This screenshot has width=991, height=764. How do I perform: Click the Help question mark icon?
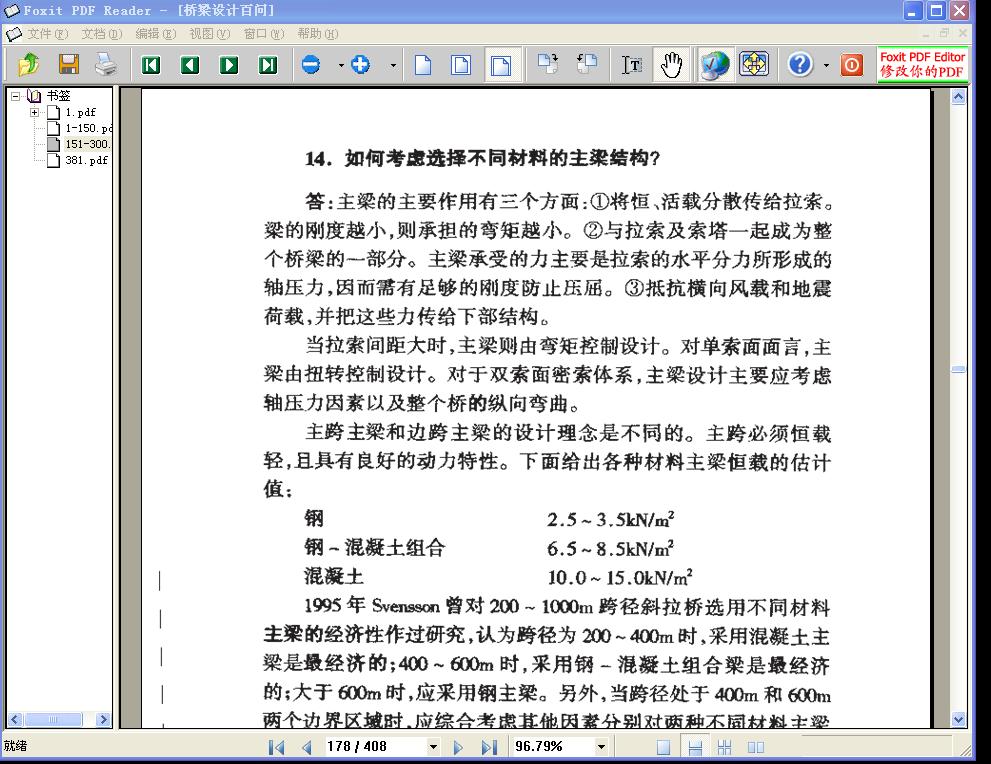tap(800, 64)
